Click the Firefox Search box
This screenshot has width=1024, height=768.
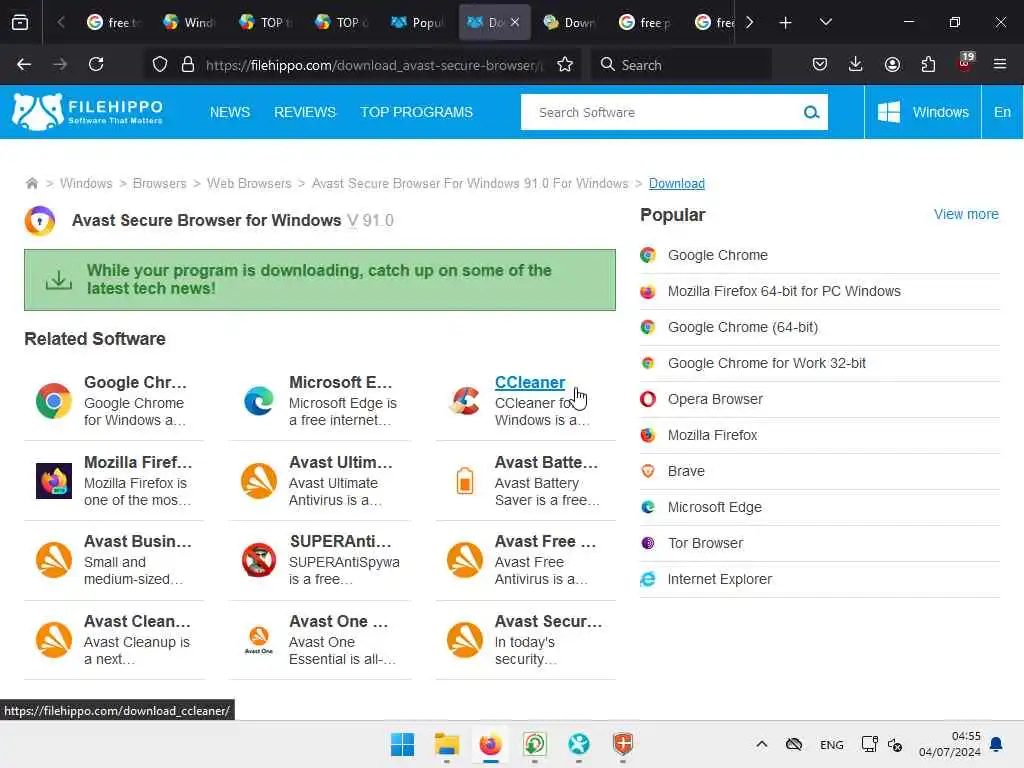682,65
